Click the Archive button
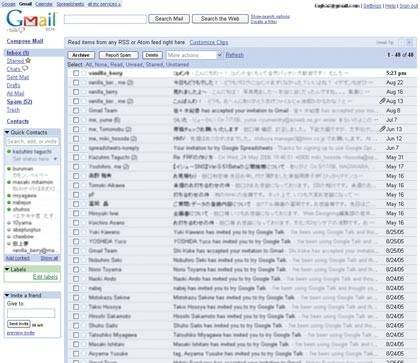Image resolution: width=420 pixels, height=363 pixels. [81, 55]
